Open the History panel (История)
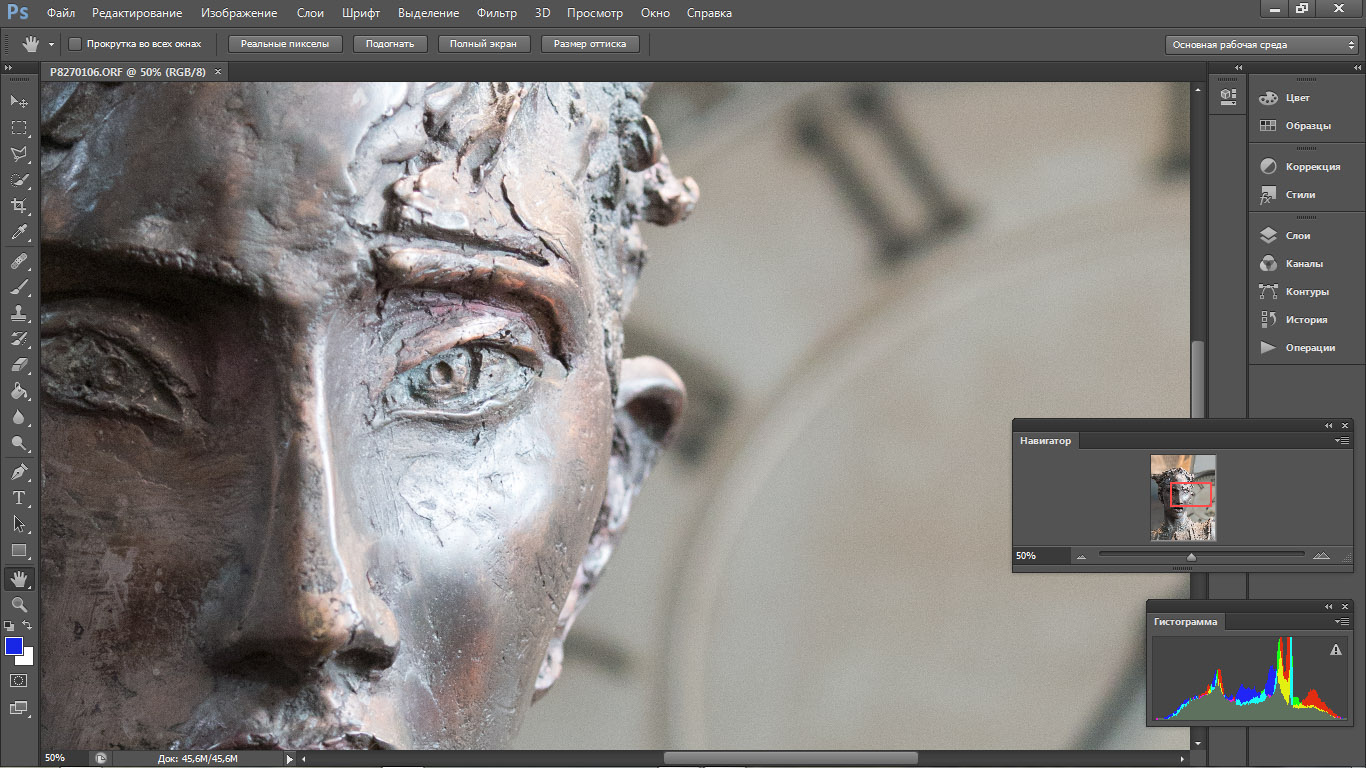The width and height of the screenshot is (1366, 768). (x=1306, y=320)
